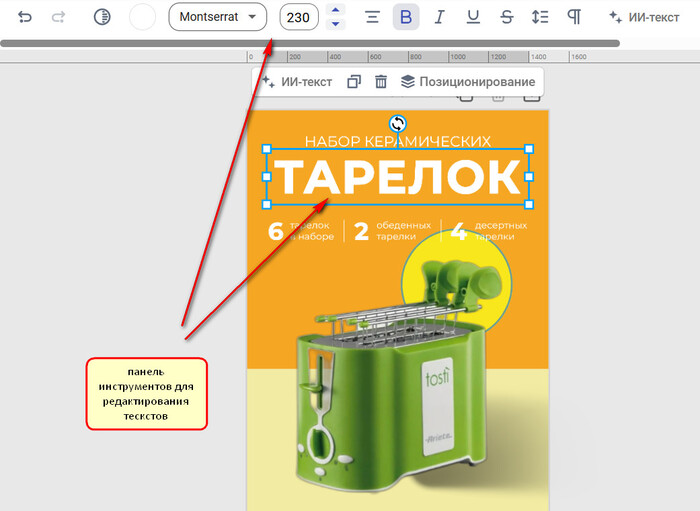Toggle bold formatting
Screen dimensions: 700x511
pyautogui.click(x=406, y=17)
